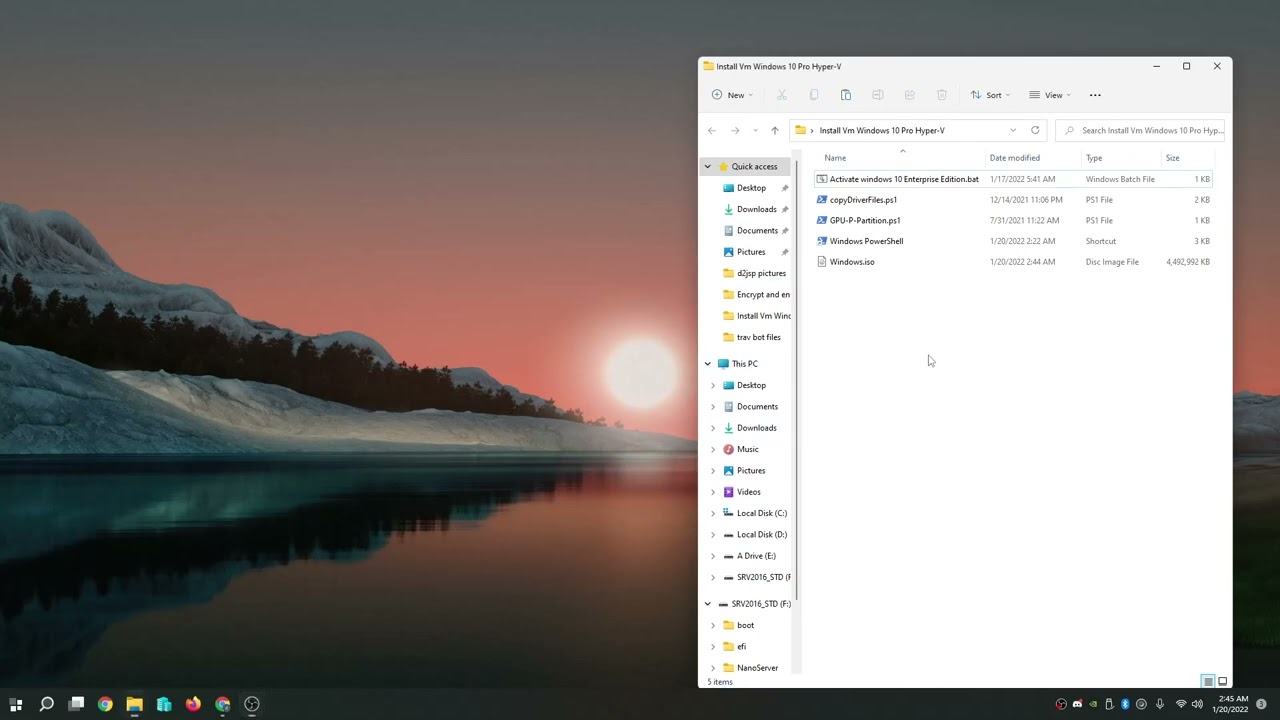
Task: Open Videos under This PC
Action: pyautogui.click(x=748, y=492)
